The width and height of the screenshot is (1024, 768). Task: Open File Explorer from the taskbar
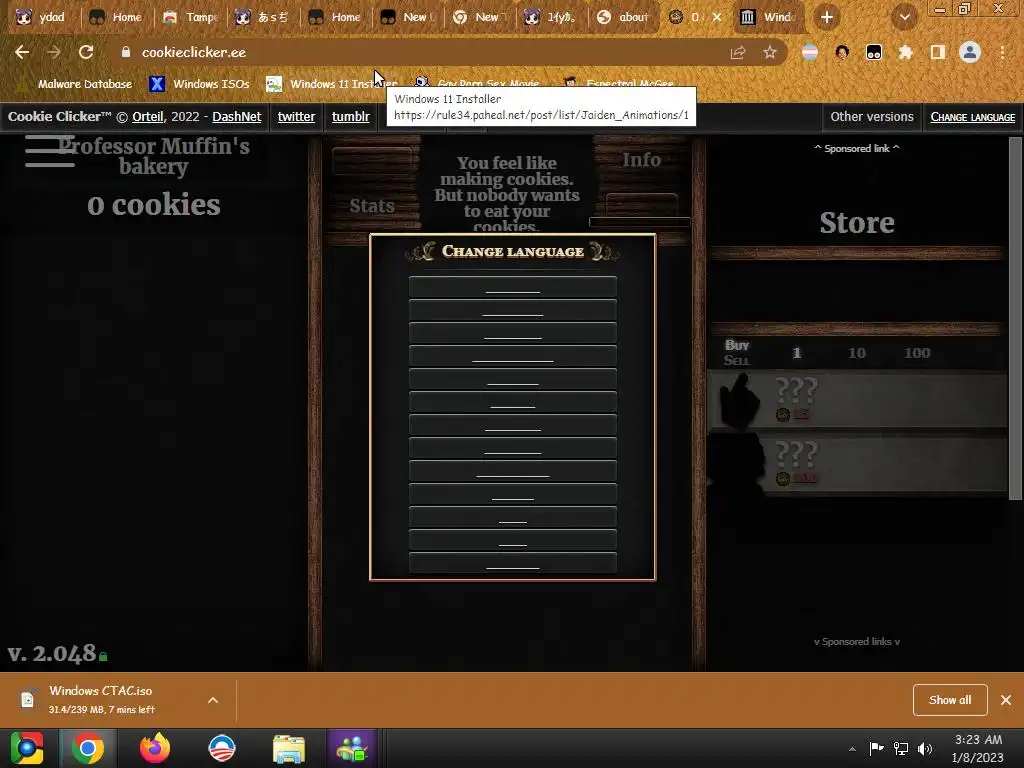tap(289, 748)
